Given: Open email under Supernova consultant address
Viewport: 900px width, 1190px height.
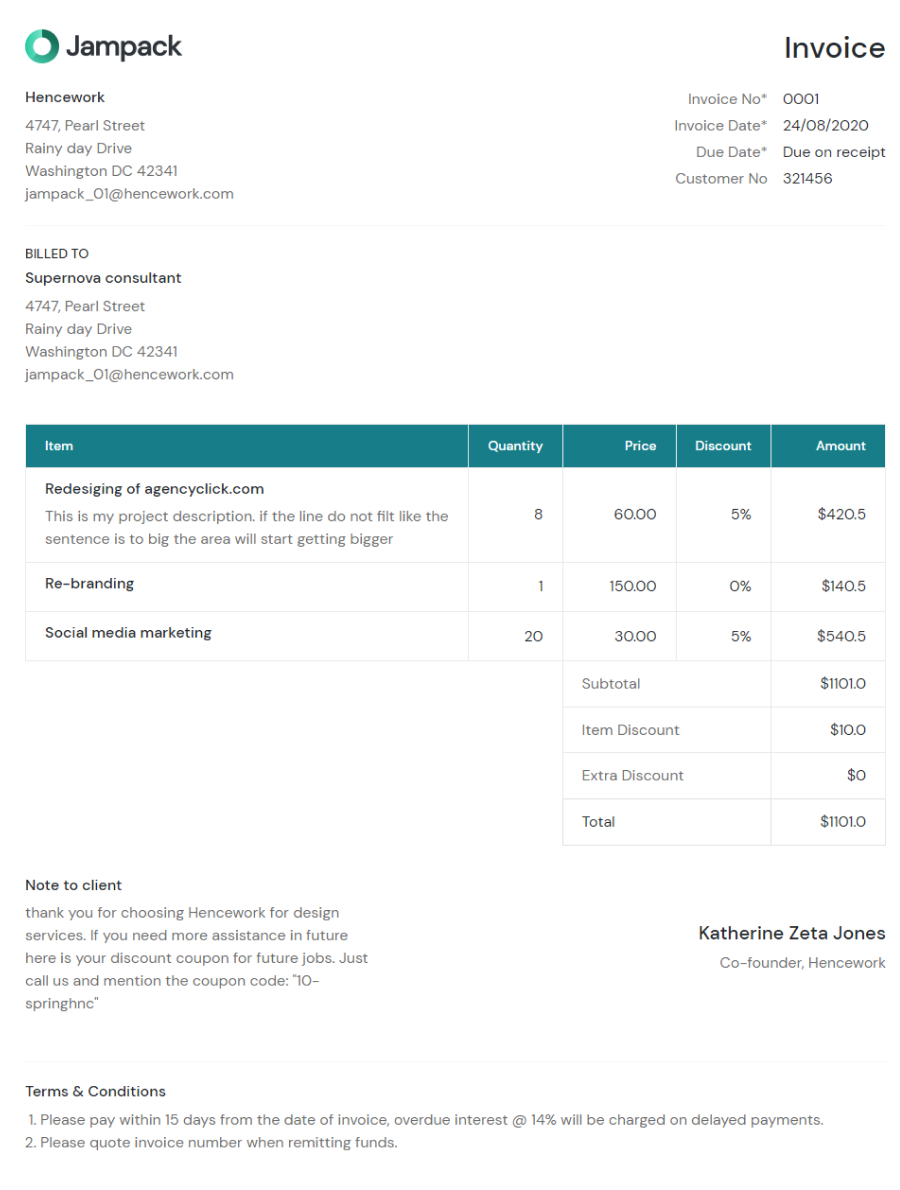Looking at the screenshot, I should [x=129, y=375].
